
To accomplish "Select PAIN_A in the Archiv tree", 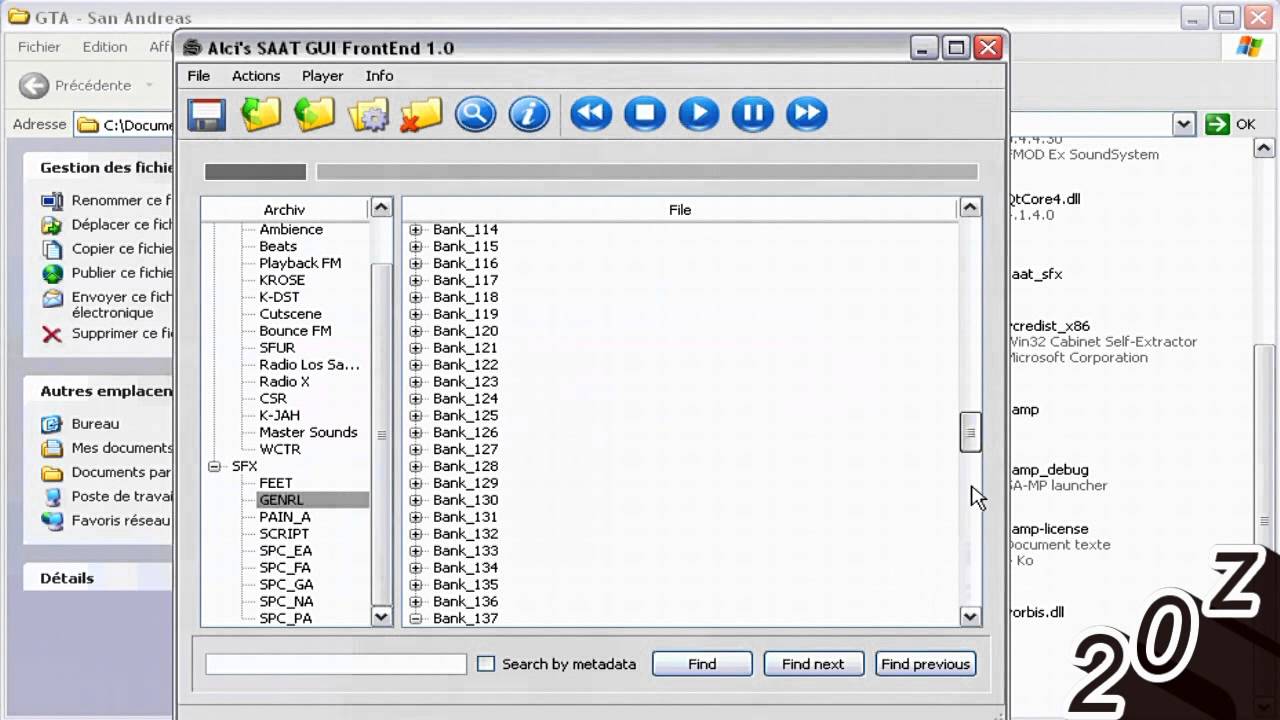I will [285, 517].
